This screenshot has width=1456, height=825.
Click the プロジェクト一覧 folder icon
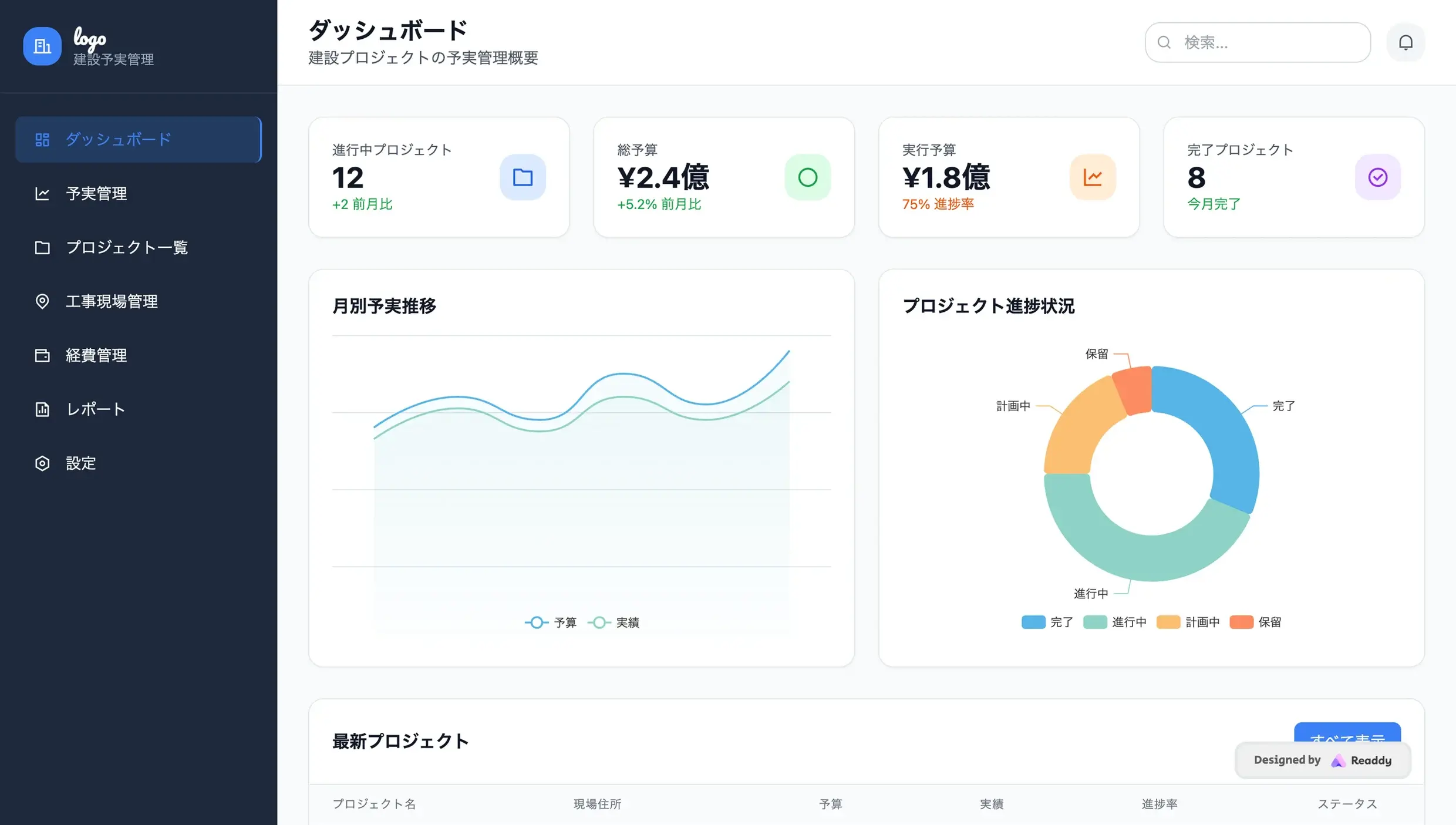[x=42, y=247]
